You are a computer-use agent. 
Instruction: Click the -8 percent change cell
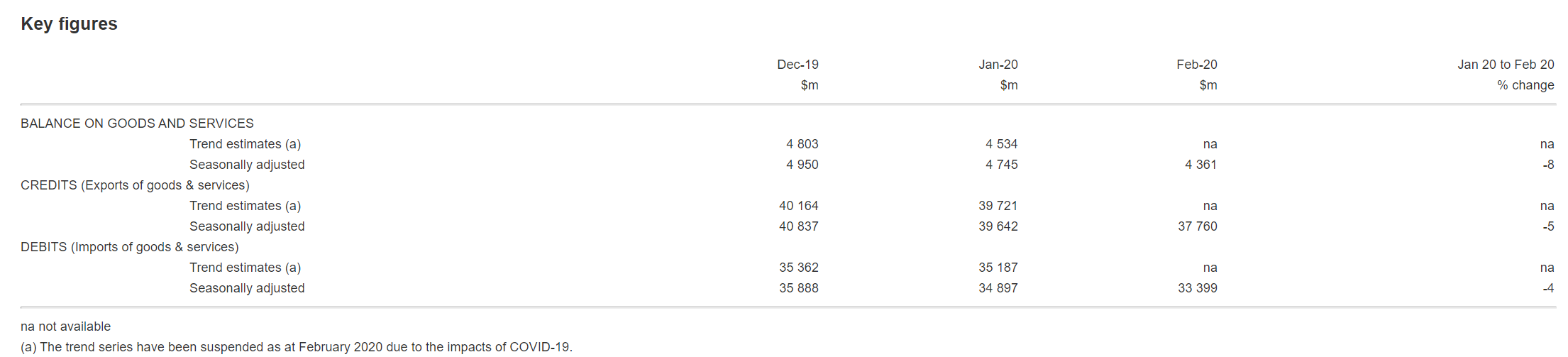coord(1548,165)
